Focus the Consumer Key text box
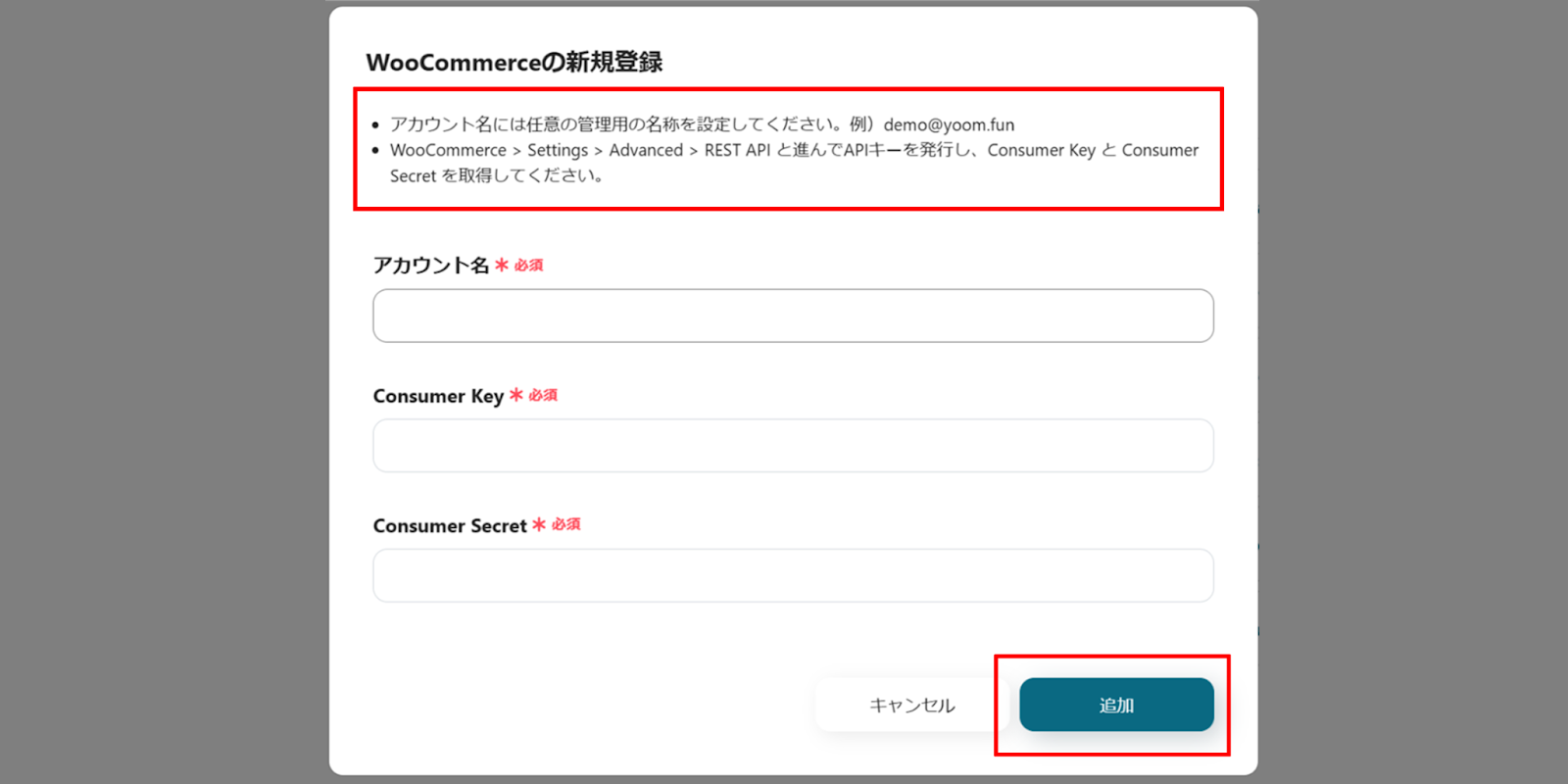 [x=793, y=446]
